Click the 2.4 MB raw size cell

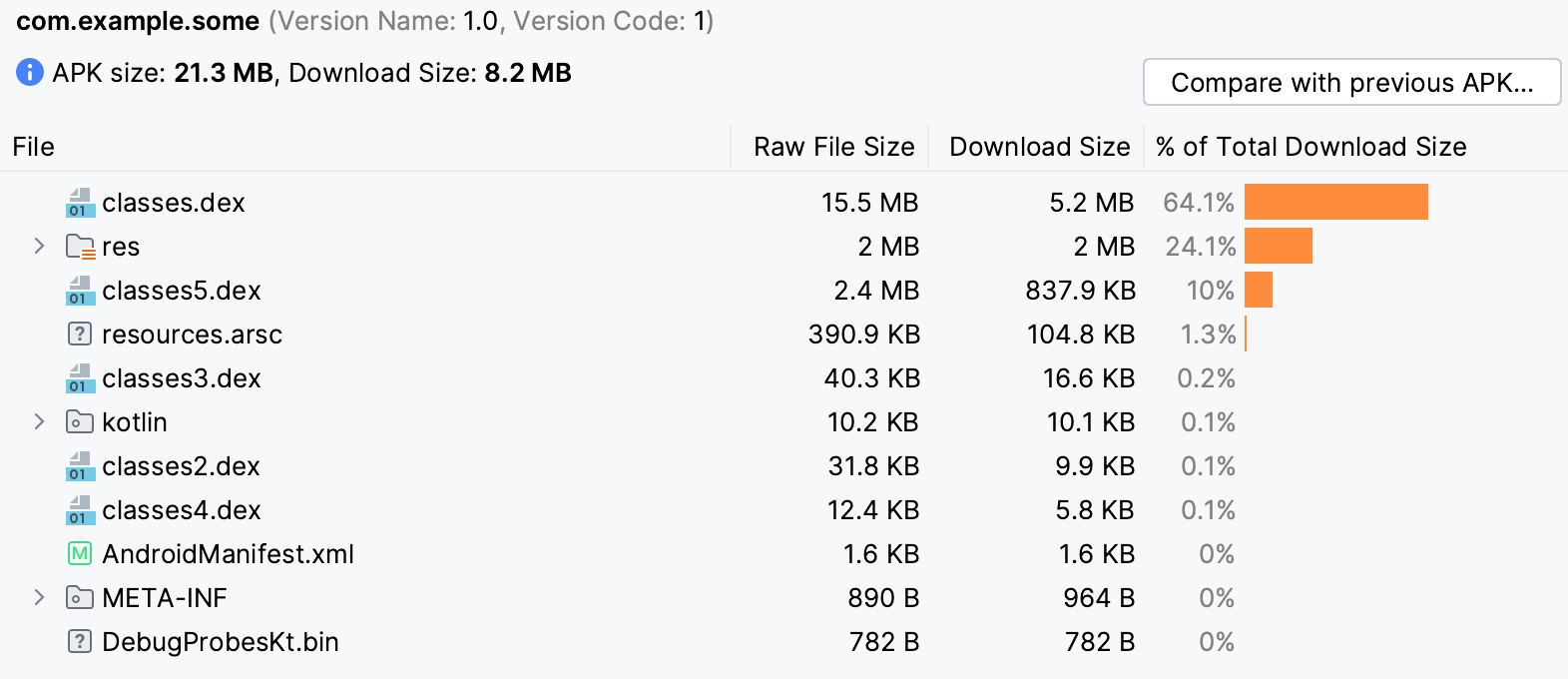click(x=876, y=291)
